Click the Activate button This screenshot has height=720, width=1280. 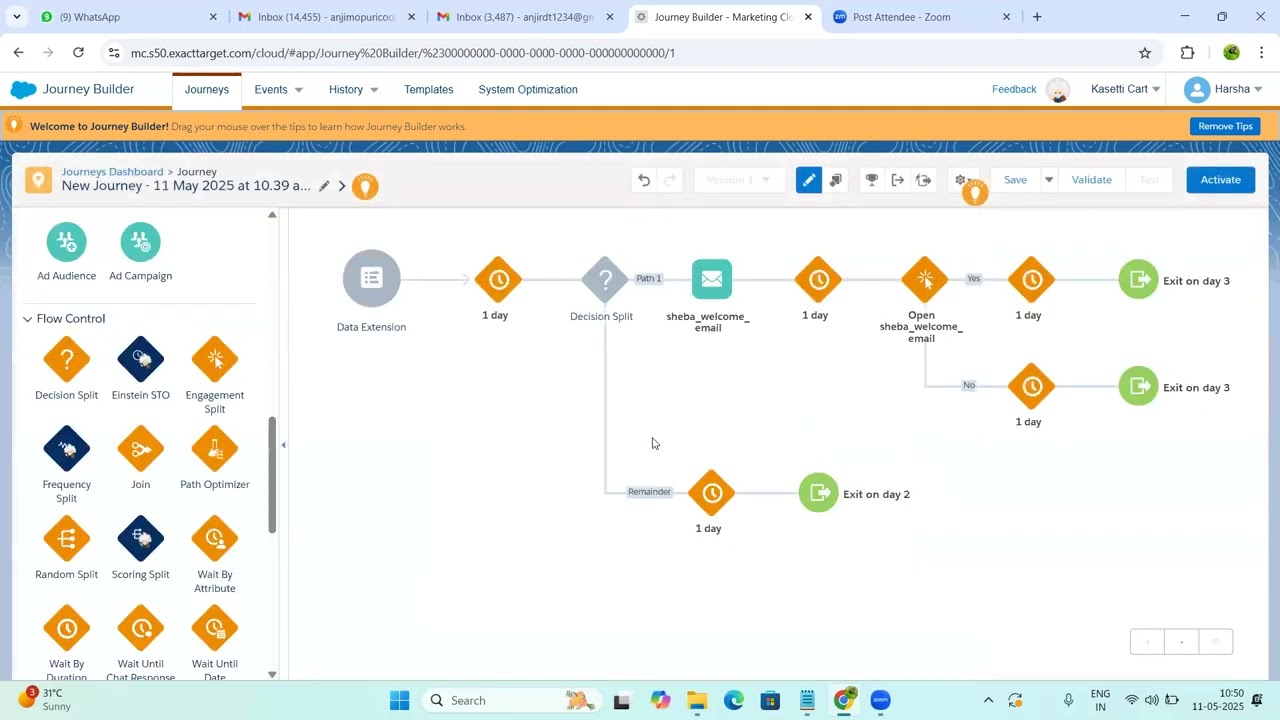point(1221,180)
